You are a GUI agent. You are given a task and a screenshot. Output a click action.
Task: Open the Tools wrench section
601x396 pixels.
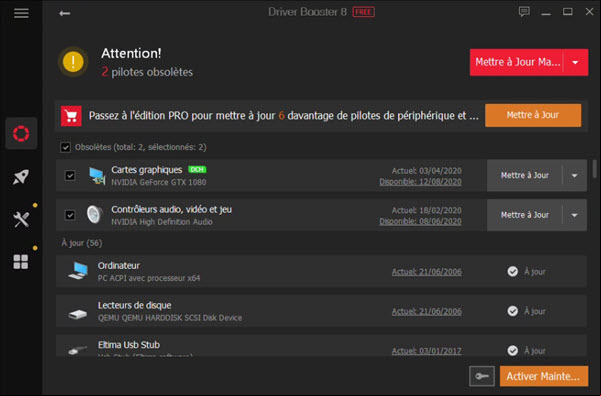[21, 219]
